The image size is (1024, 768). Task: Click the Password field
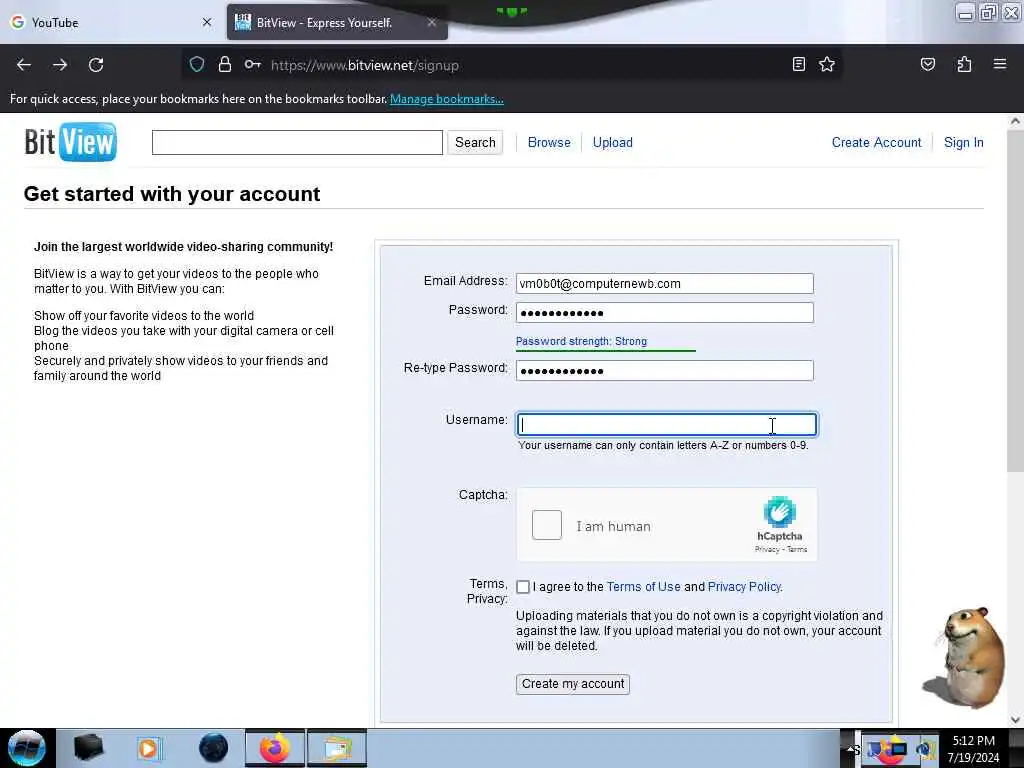tap(664, 312)
